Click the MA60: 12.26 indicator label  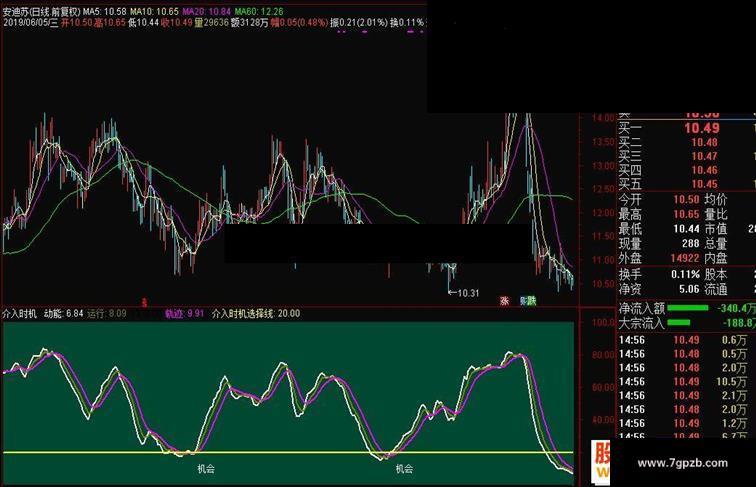pyautogui.click(x=259, y=12)
